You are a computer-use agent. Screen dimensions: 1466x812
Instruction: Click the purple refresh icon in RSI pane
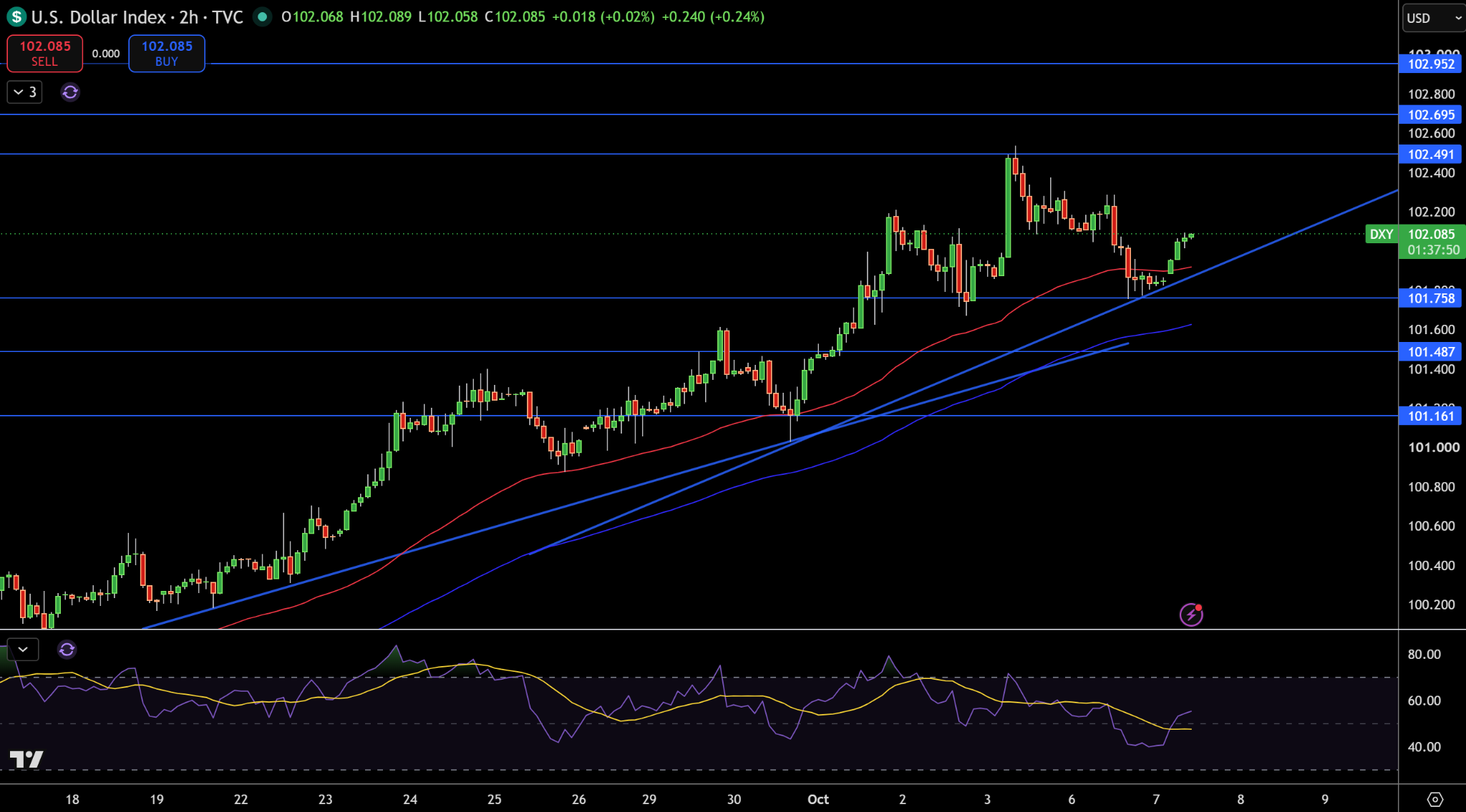[67, 650]
